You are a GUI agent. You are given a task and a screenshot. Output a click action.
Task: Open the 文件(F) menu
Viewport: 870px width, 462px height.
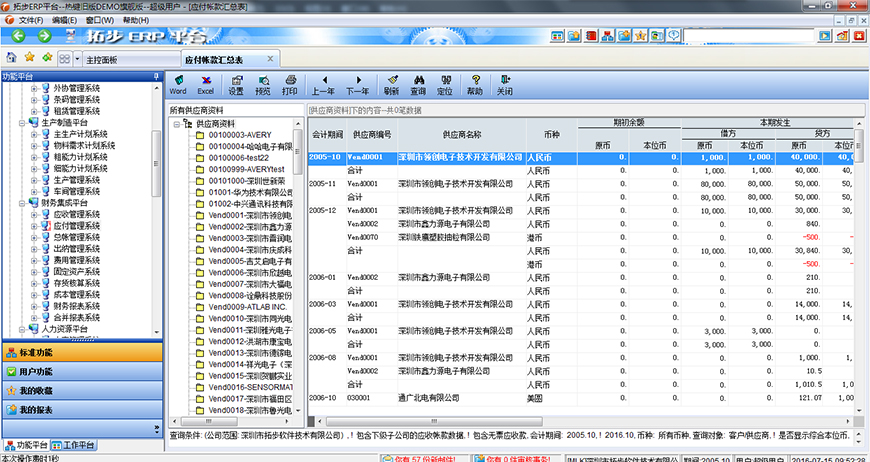point(30,20)
